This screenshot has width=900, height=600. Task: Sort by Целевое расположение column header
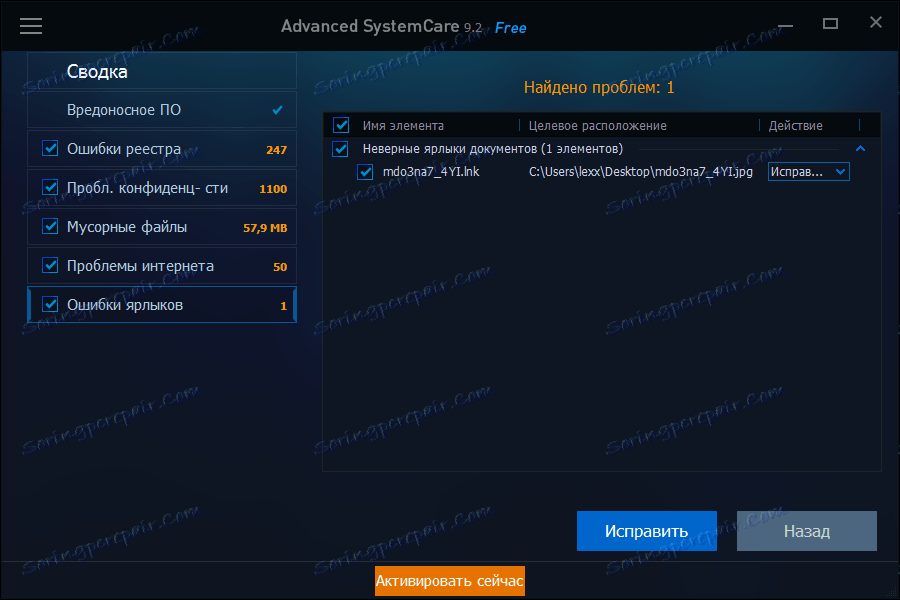(598, 126)
